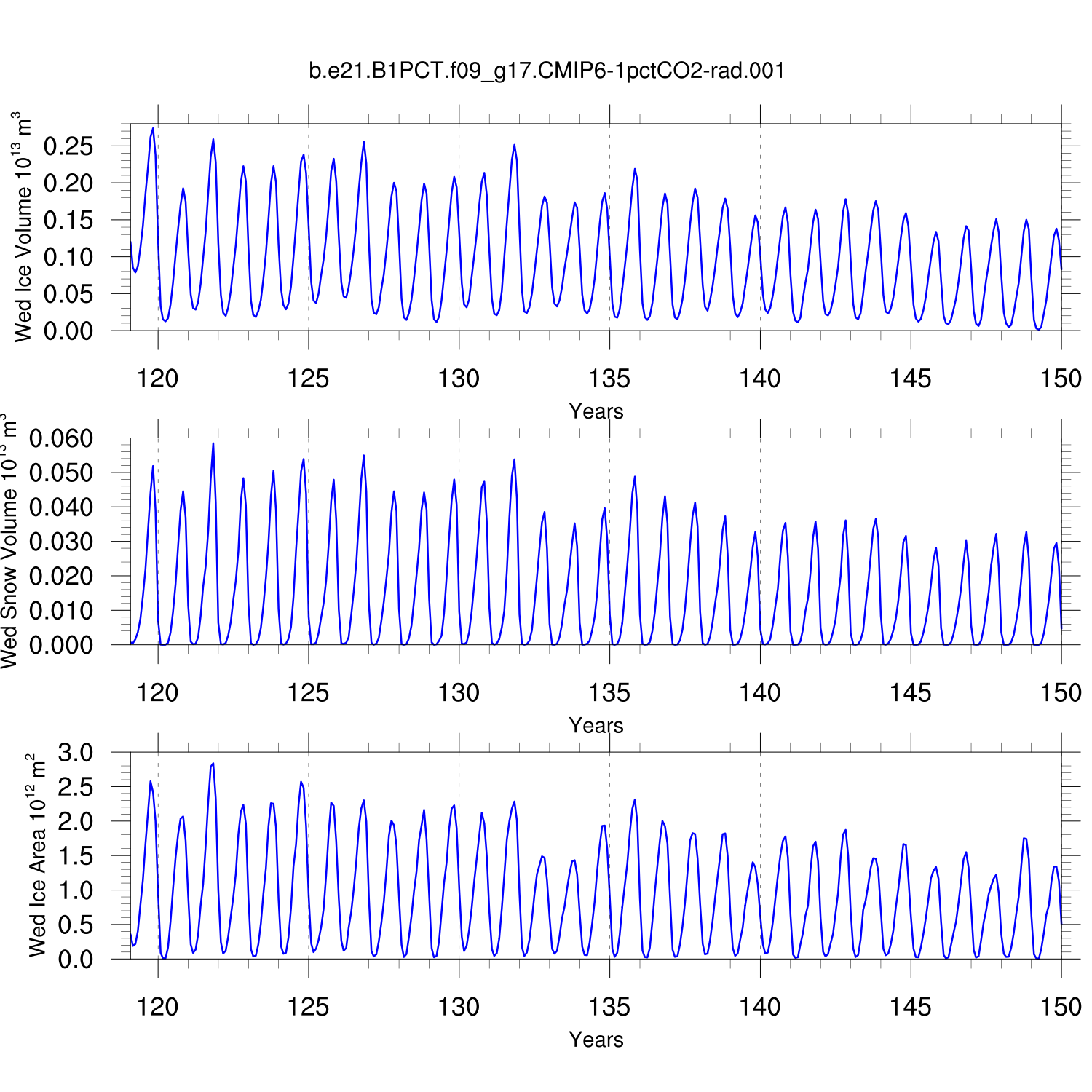Click the Years label under the middle plot

coord(596,726)
